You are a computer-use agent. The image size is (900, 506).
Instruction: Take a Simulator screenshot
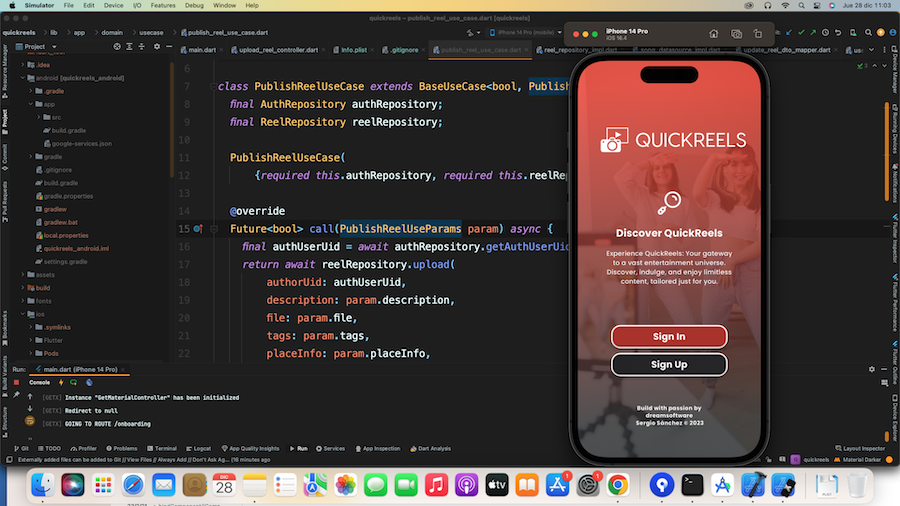[736, 34]
